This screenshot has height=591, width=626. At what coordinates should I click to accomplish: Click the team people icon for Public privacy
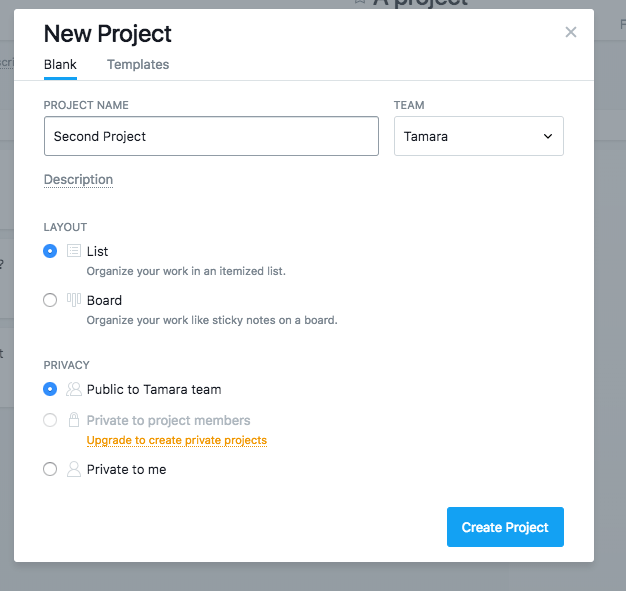[x=74, y=389]
